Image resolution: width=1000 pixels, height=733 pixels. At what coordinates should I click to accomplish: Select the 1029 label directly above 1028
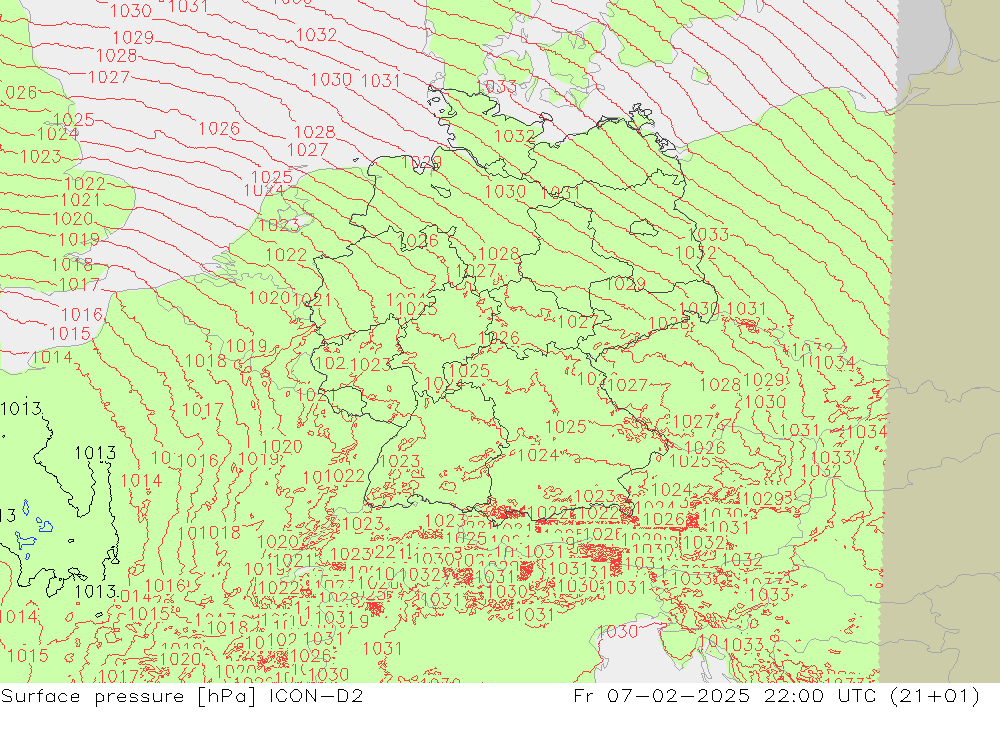tap(133, 38)
